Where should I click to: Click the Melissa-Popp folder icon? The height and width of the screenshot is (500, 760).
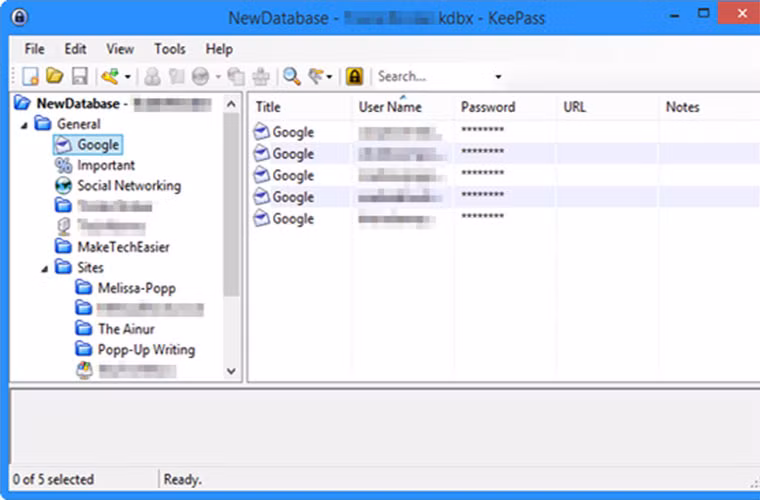click(x=84, y=288)
